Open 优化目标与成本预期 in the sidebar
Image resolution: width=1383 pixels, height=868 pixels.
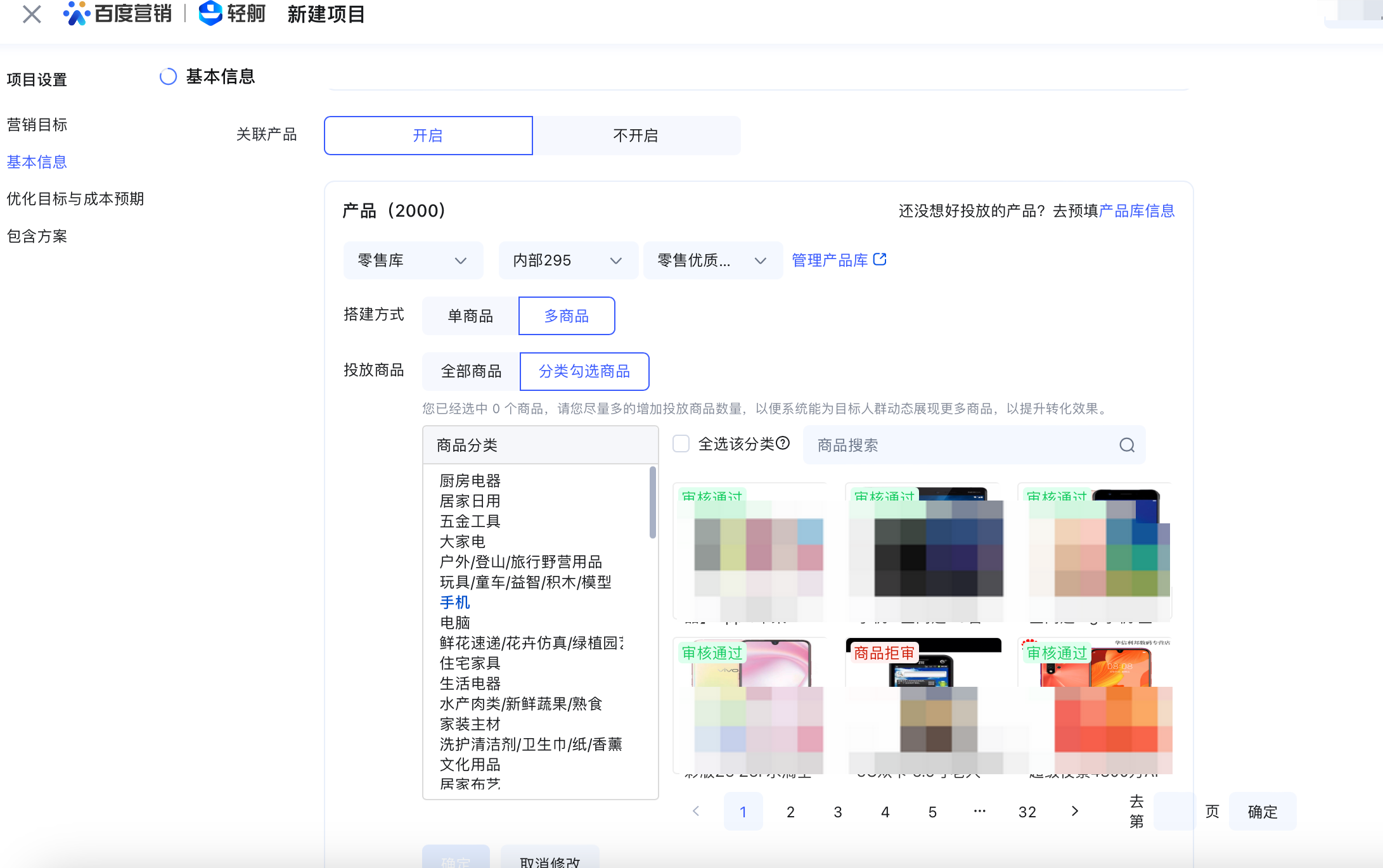[75, 199]
